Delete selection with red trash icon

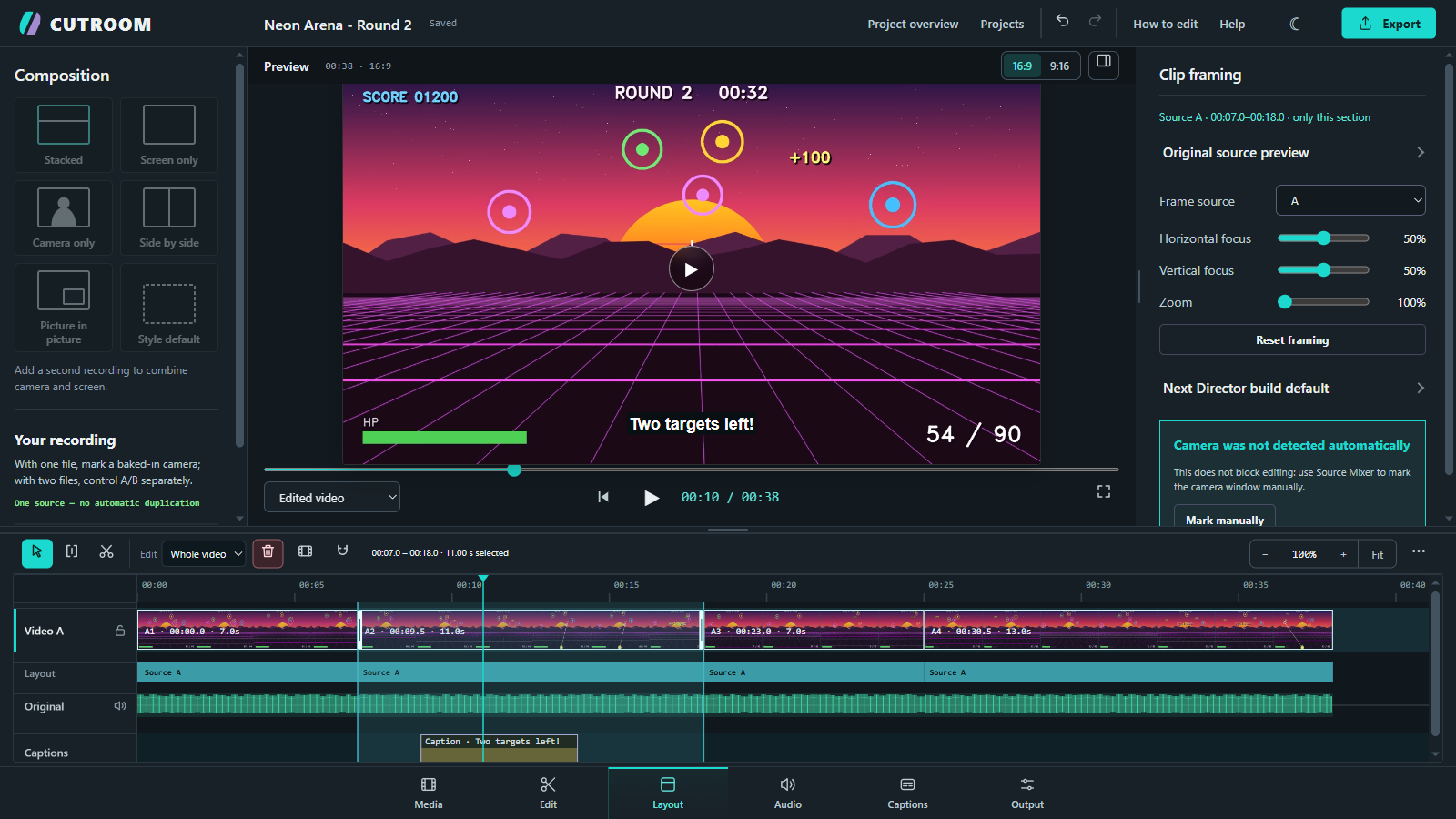pos(268,552)
